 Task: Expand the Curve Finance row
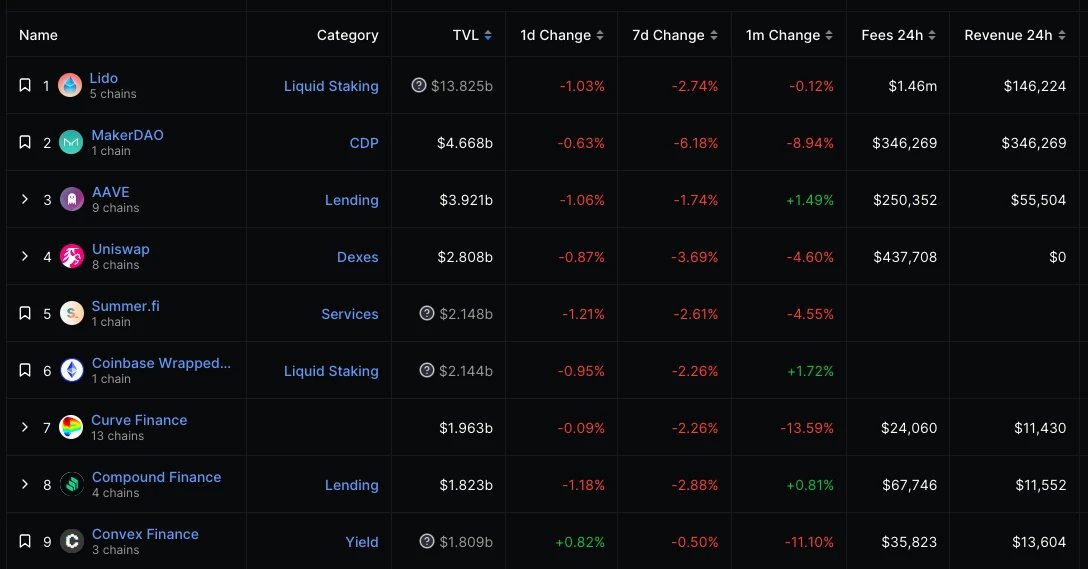pyautogui.click(x=25, y=428)
